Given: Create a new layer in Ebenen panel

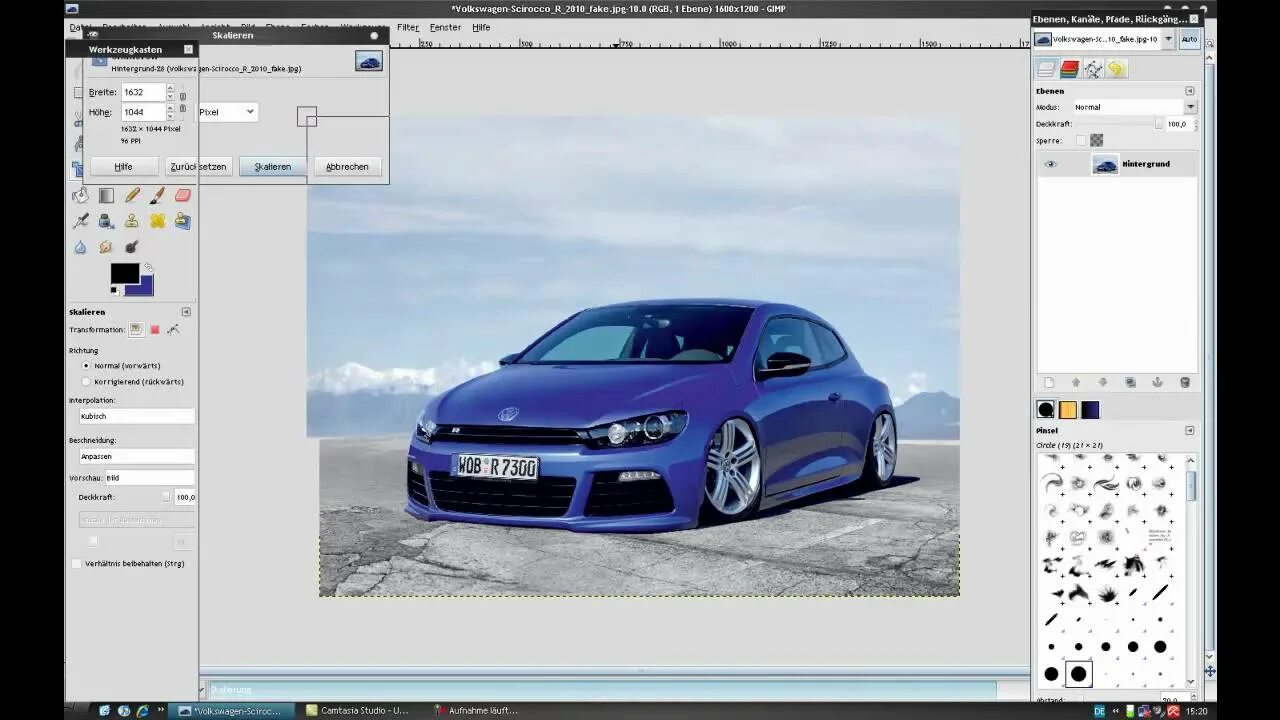Looking at the screenshot, I should point(1049,382).
